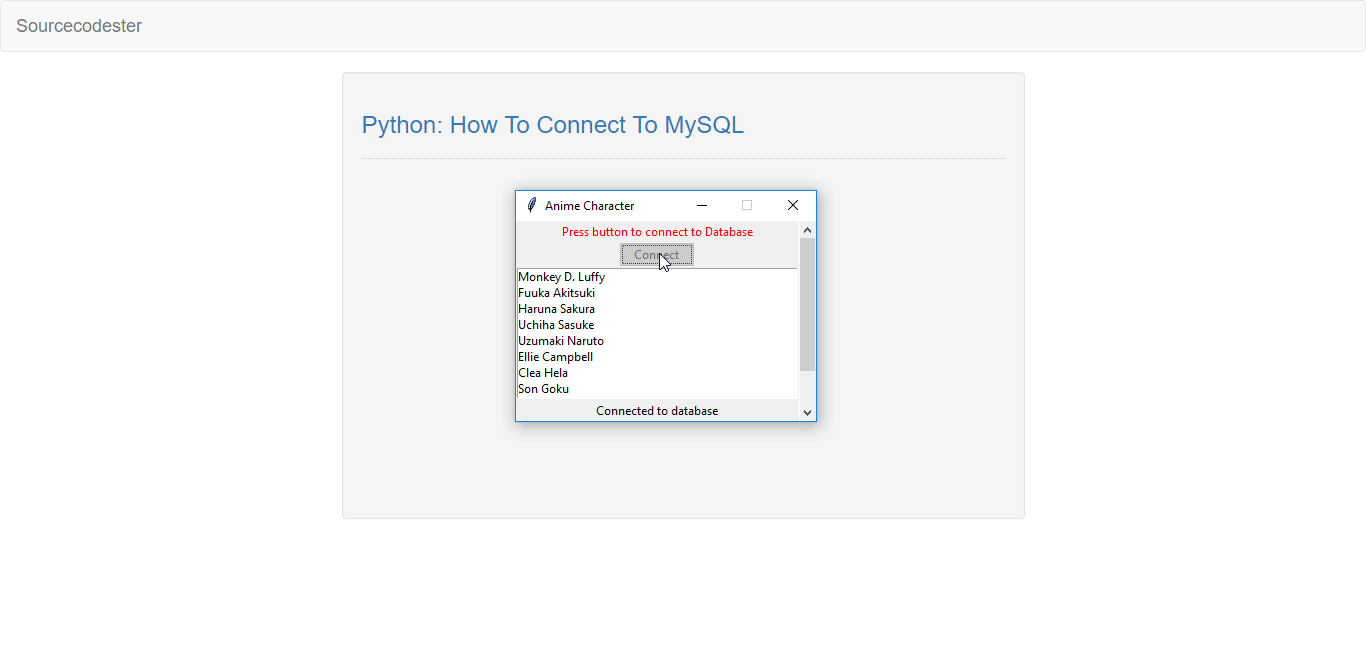Choose Haruna Sakura in the list

[556, 309]
